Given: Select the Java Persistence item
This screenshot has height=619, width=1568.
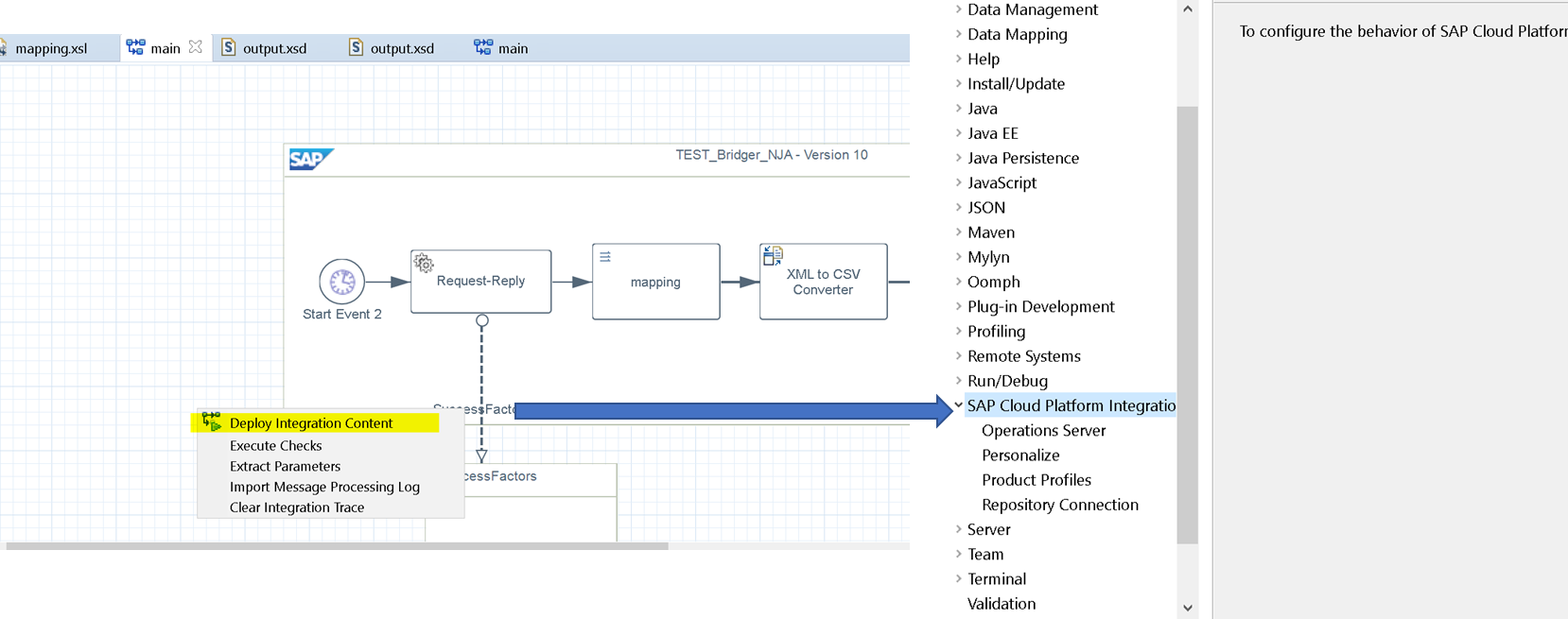Looking at the screenshot, I should click(x=1023, y=158).
